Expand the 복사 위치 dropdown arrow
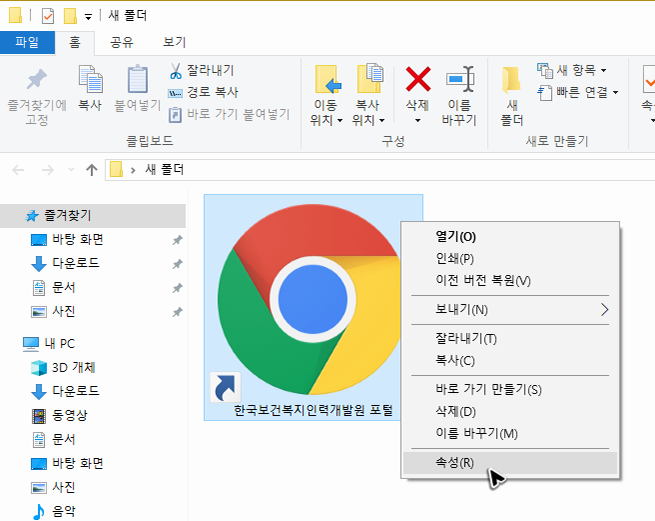The height and width of the screenshot is (521, 655). point(382,121)
